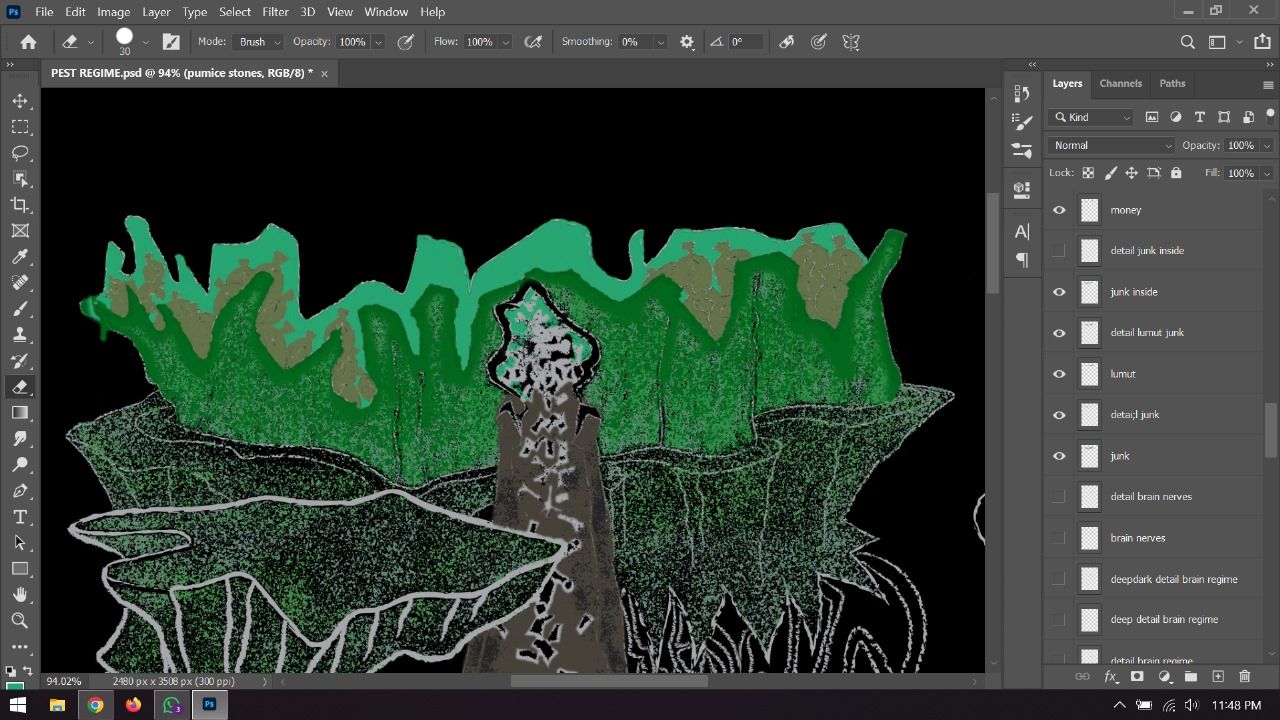Select the lumut layer name
Screen dimensions: 1280x720
tap(1123, 374)
